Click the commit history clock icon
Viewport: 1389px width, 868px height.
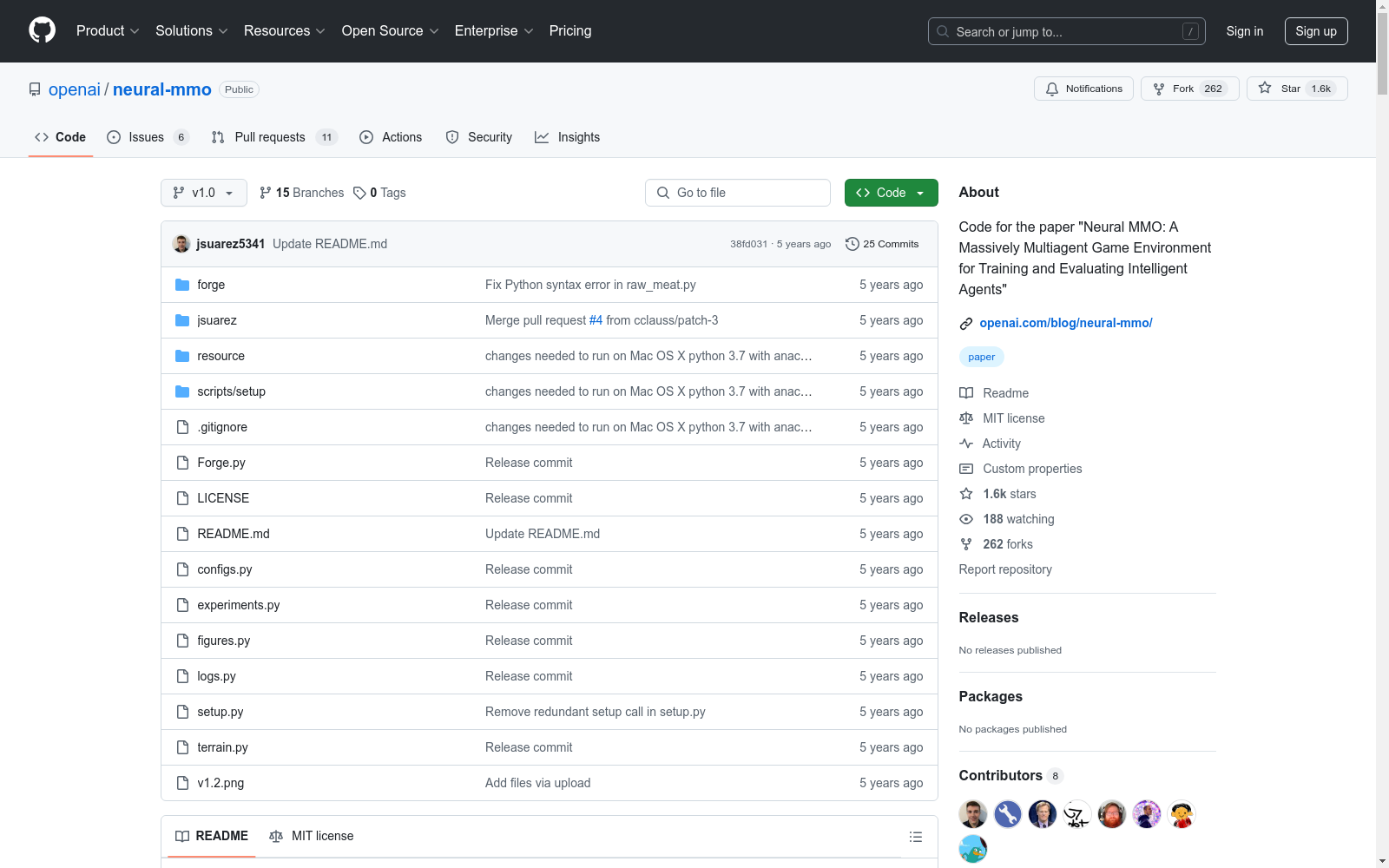[x=852, y=244]
